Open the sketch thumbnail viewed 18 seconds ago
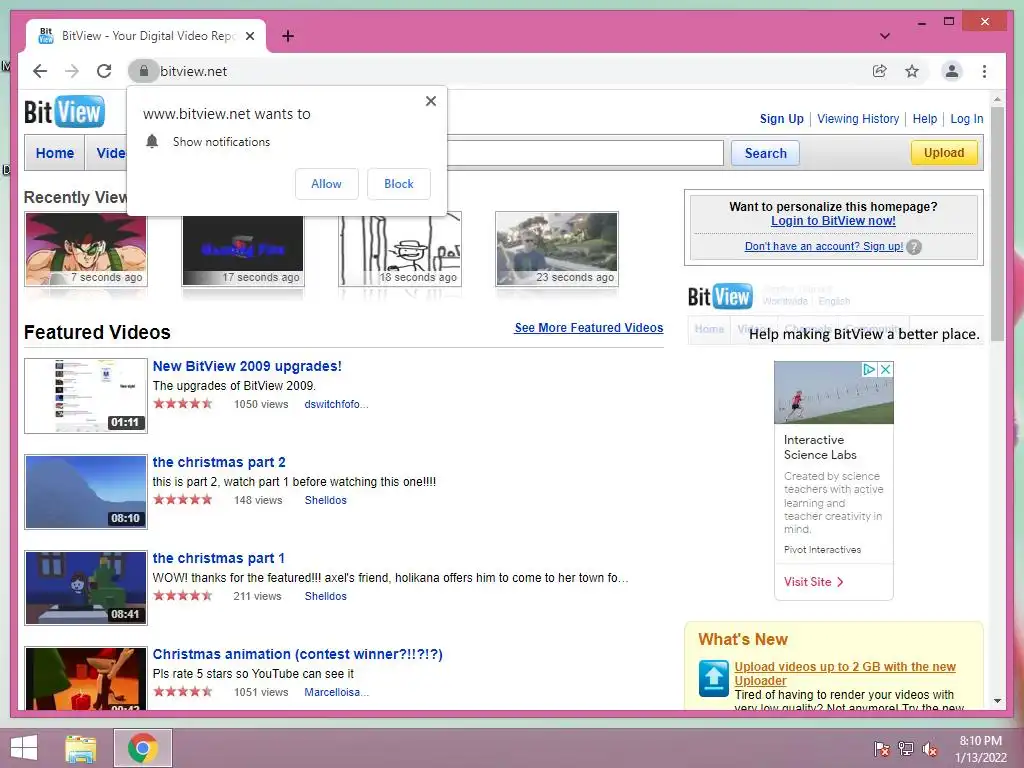The height and width of the screenshot is (768, 1024). click(400, 251)
